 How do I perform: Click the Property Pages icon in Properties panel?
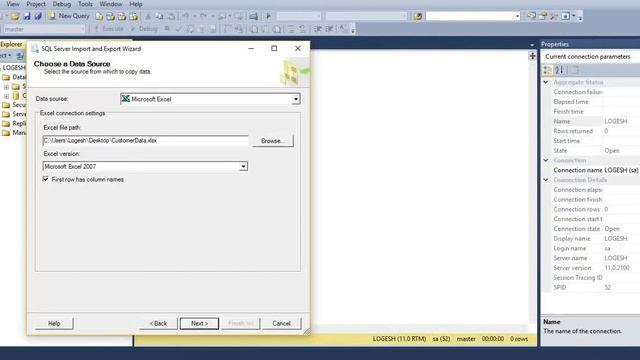574,70
